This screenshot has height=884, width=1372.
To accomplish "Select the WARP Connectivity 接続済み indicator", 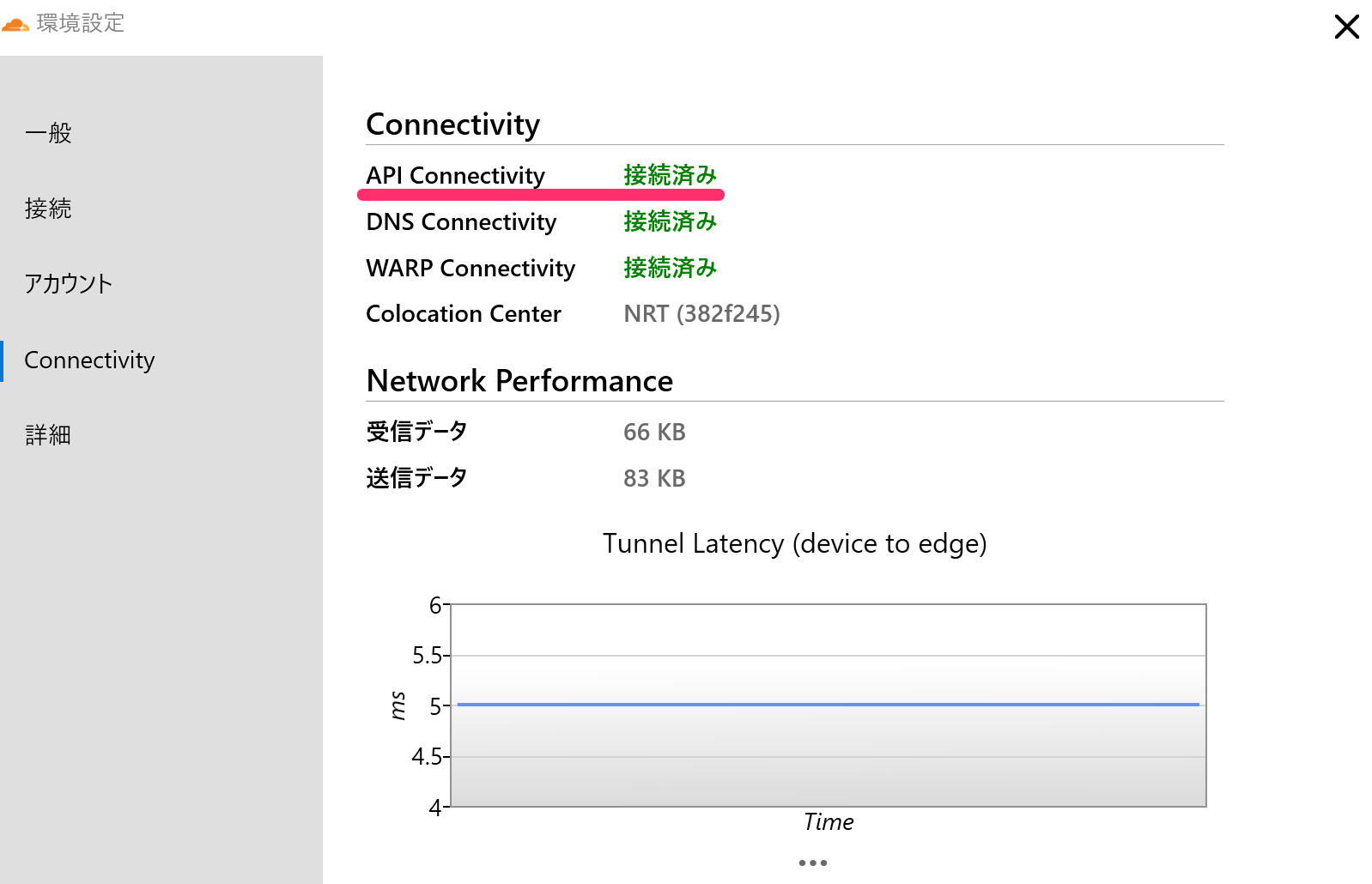I will [x=669, y=268].
